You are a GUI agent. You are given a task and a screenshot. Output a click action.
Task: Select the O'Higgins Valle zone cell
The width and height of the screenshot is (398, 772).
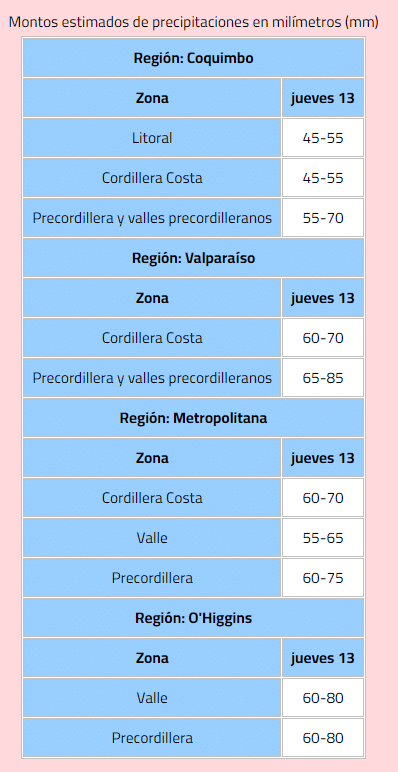point(152,698)
